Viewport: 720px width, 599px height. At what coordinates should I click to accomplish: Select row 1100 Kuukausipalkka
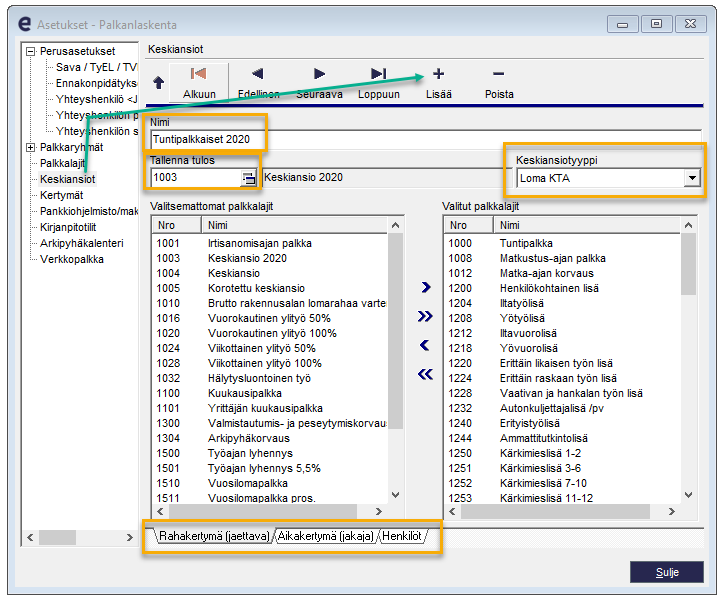point(270,393)
